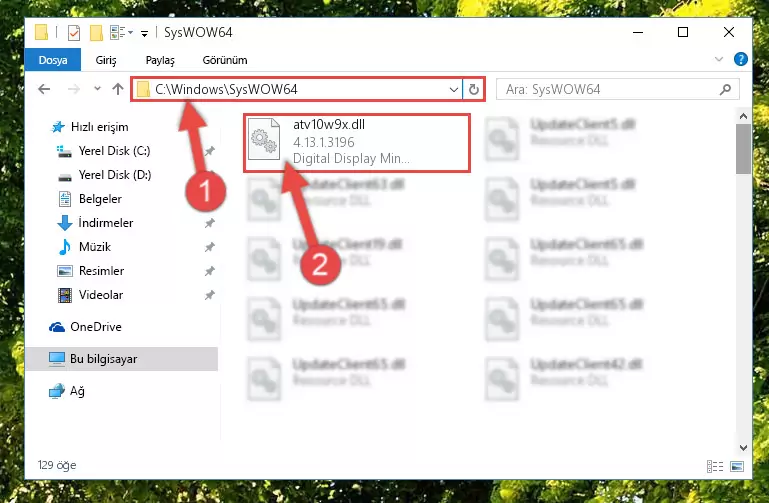This screenshot has height=503, width=769.
Task: Click the pin icon beside Yerel Disk (C:)
Action: tap(209, 151)
